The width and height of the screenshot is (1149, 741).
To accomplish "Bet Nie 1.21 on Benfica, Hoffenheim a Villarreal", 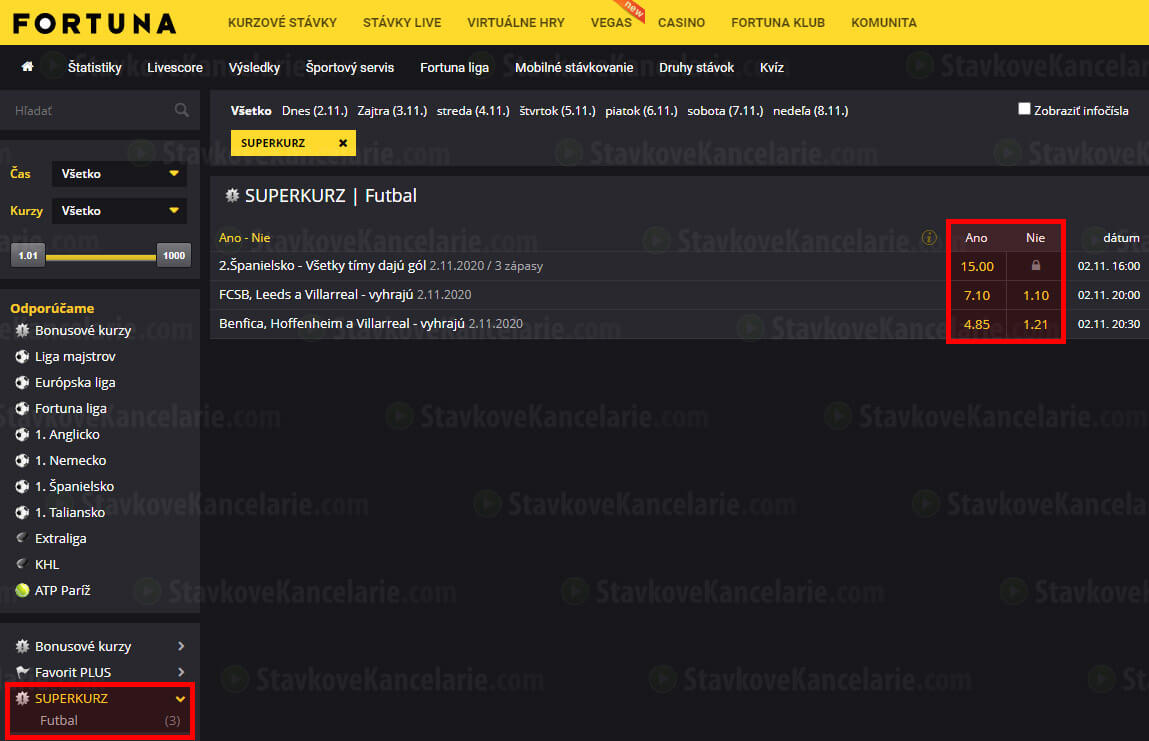I will pos(1035,324).
